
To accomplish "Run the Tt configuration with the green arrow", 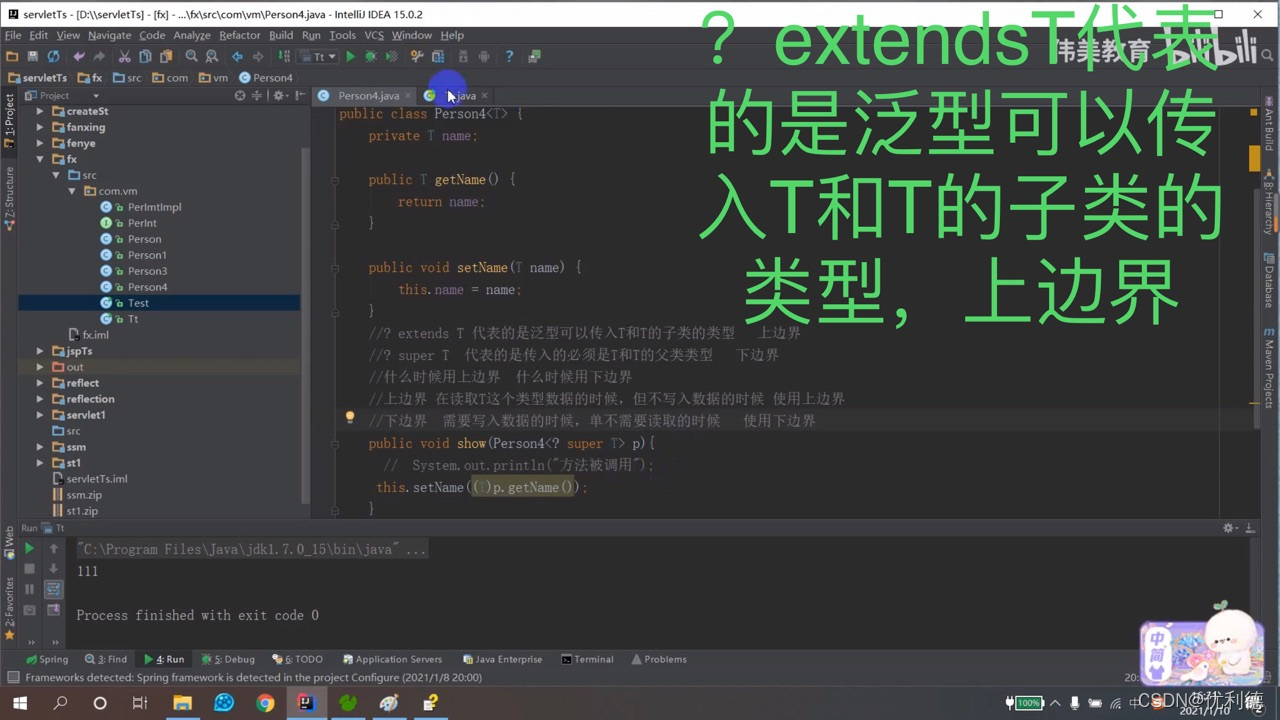I will (x=349, y=56).
